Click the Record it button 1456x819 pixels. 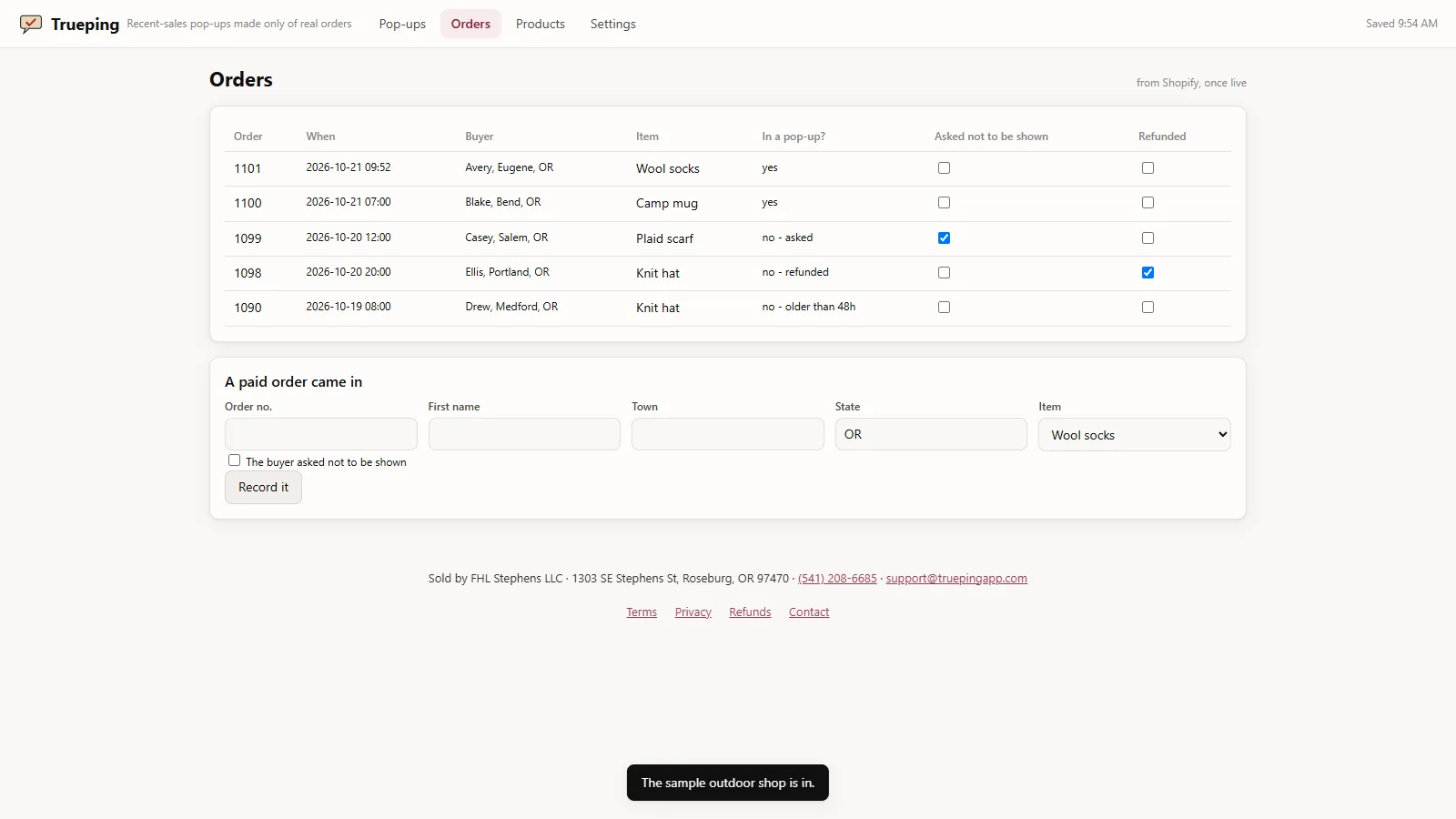pos(263,488)
